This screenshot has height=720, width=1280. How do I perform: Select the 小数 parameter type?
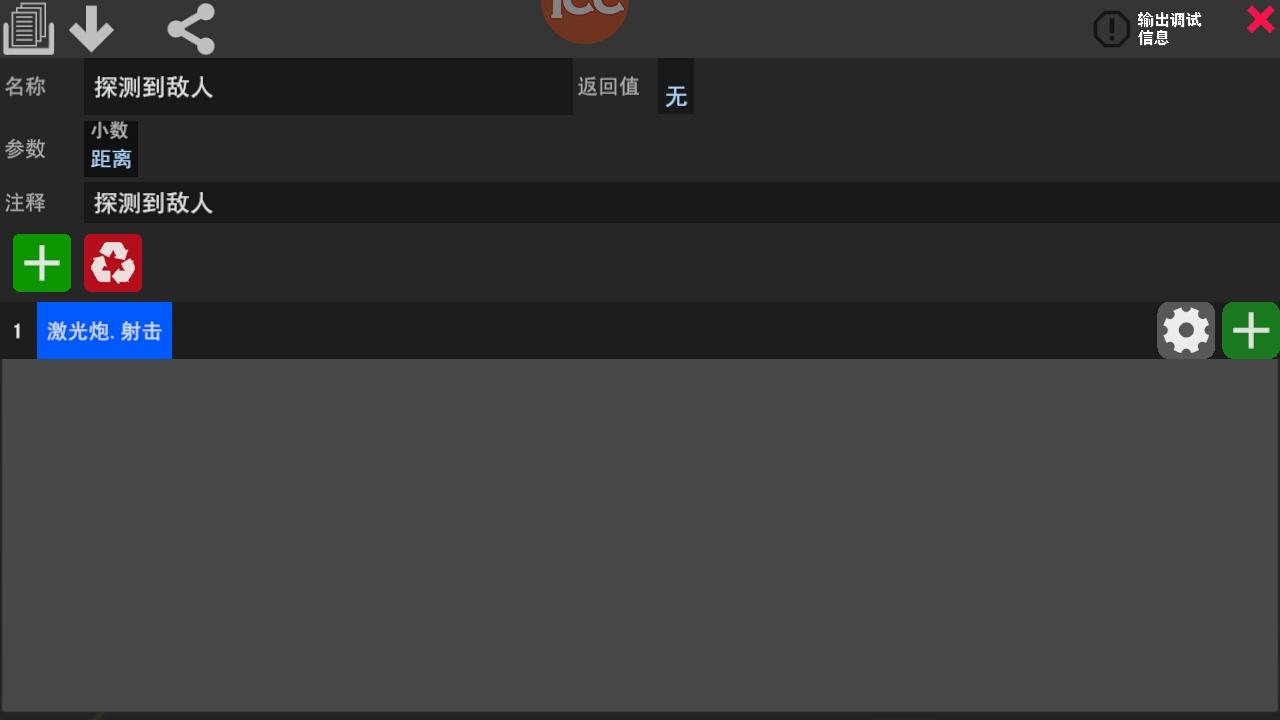(110, 131)
